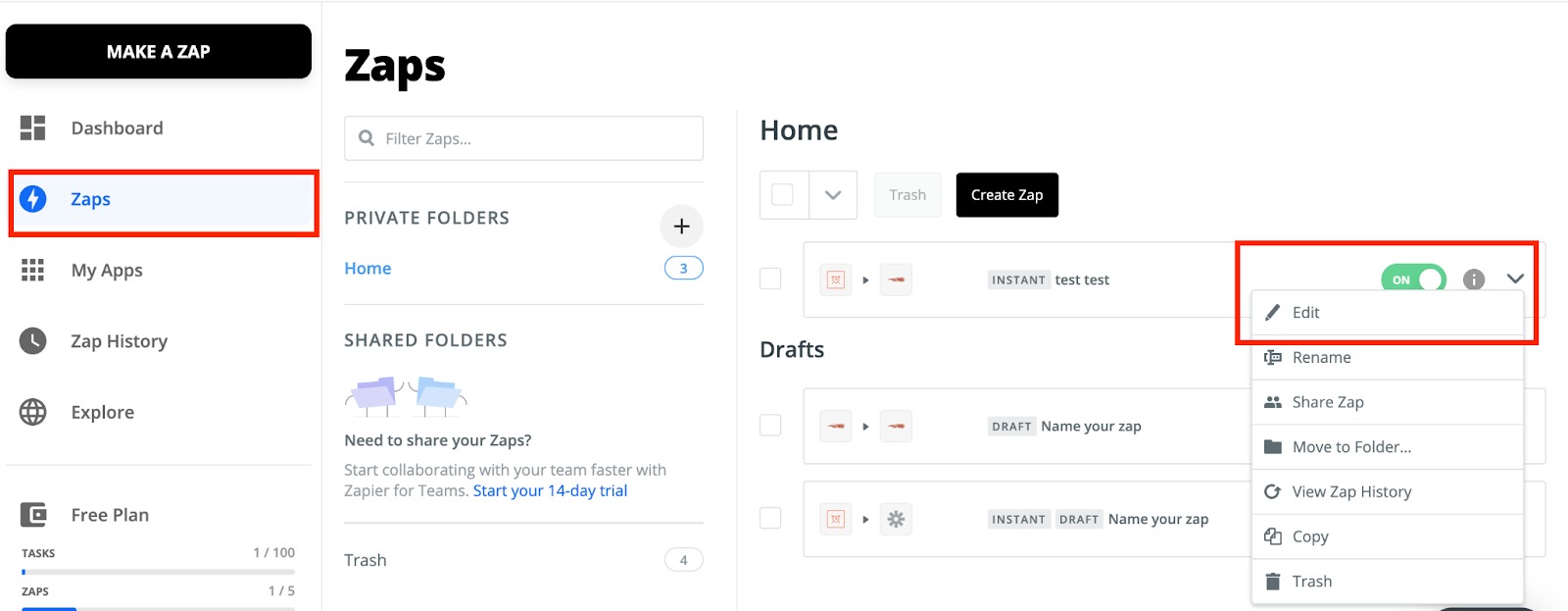Follow the Start your 14-day trial link
1568x611 pixels.
coord(550,490)
